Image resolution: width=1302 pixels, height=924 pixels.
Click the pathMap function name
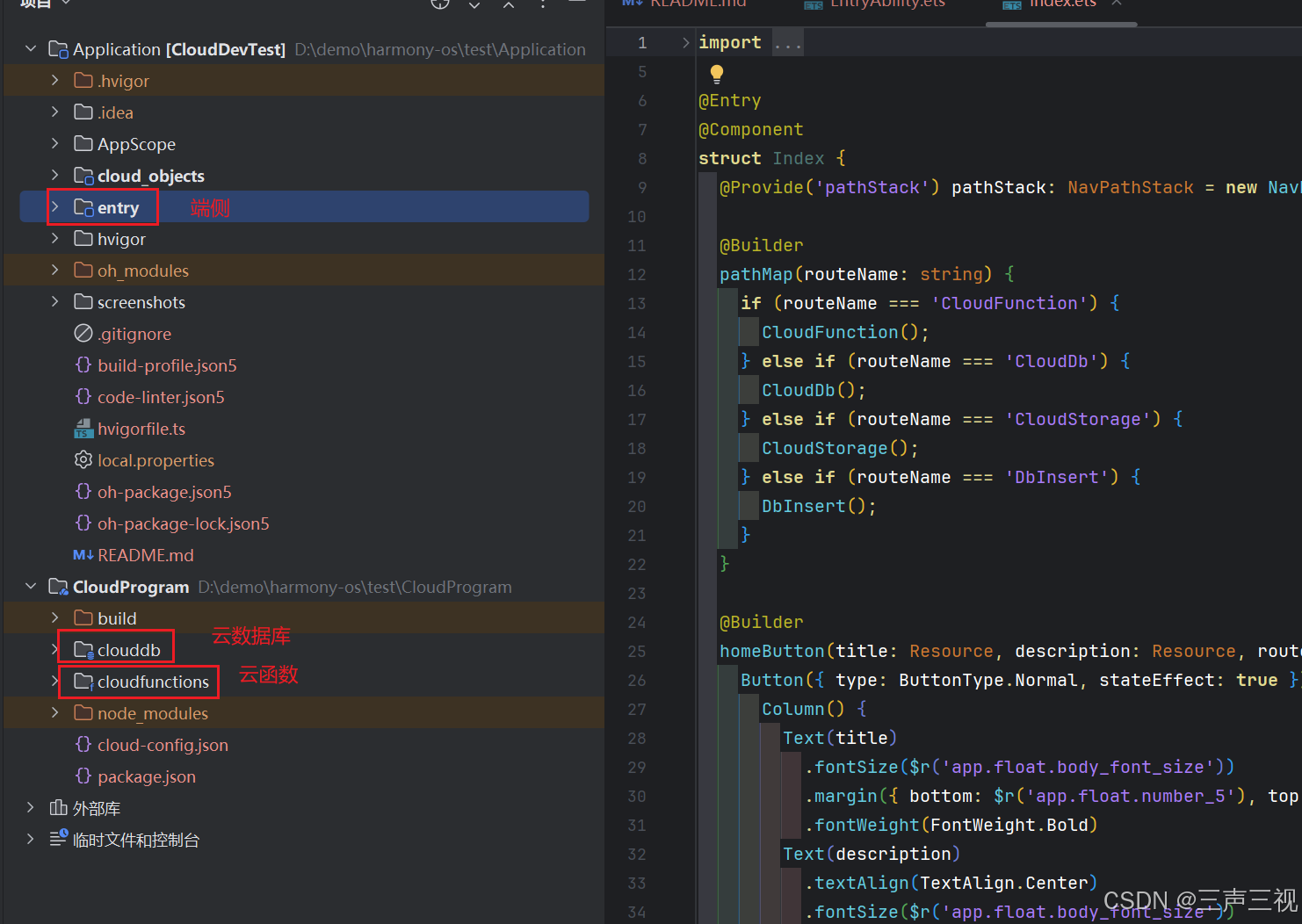point(756,274)
